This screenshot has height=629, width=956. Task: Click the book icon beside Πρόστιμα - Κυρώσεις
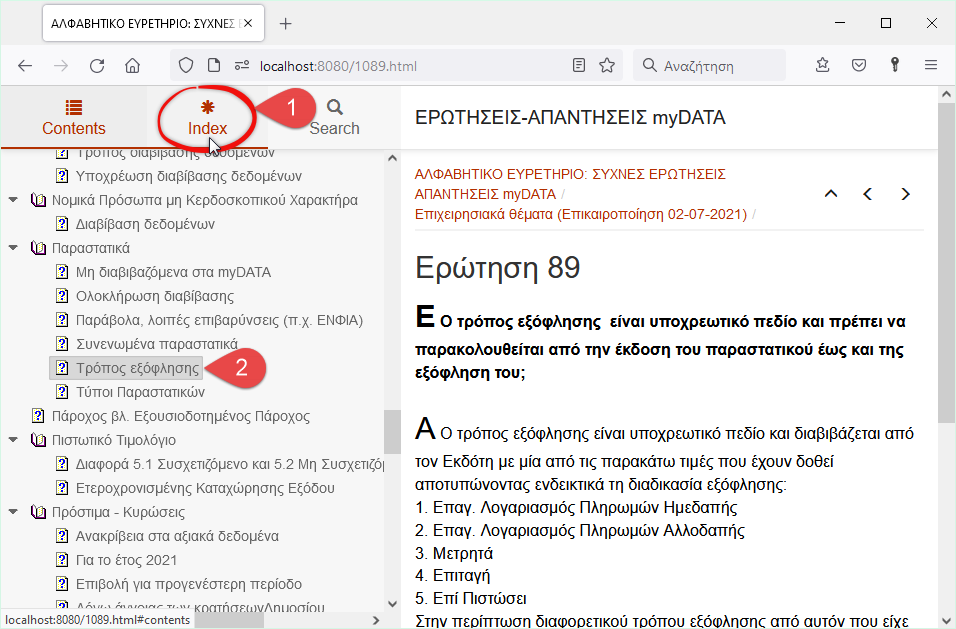[x=38, y=512]
